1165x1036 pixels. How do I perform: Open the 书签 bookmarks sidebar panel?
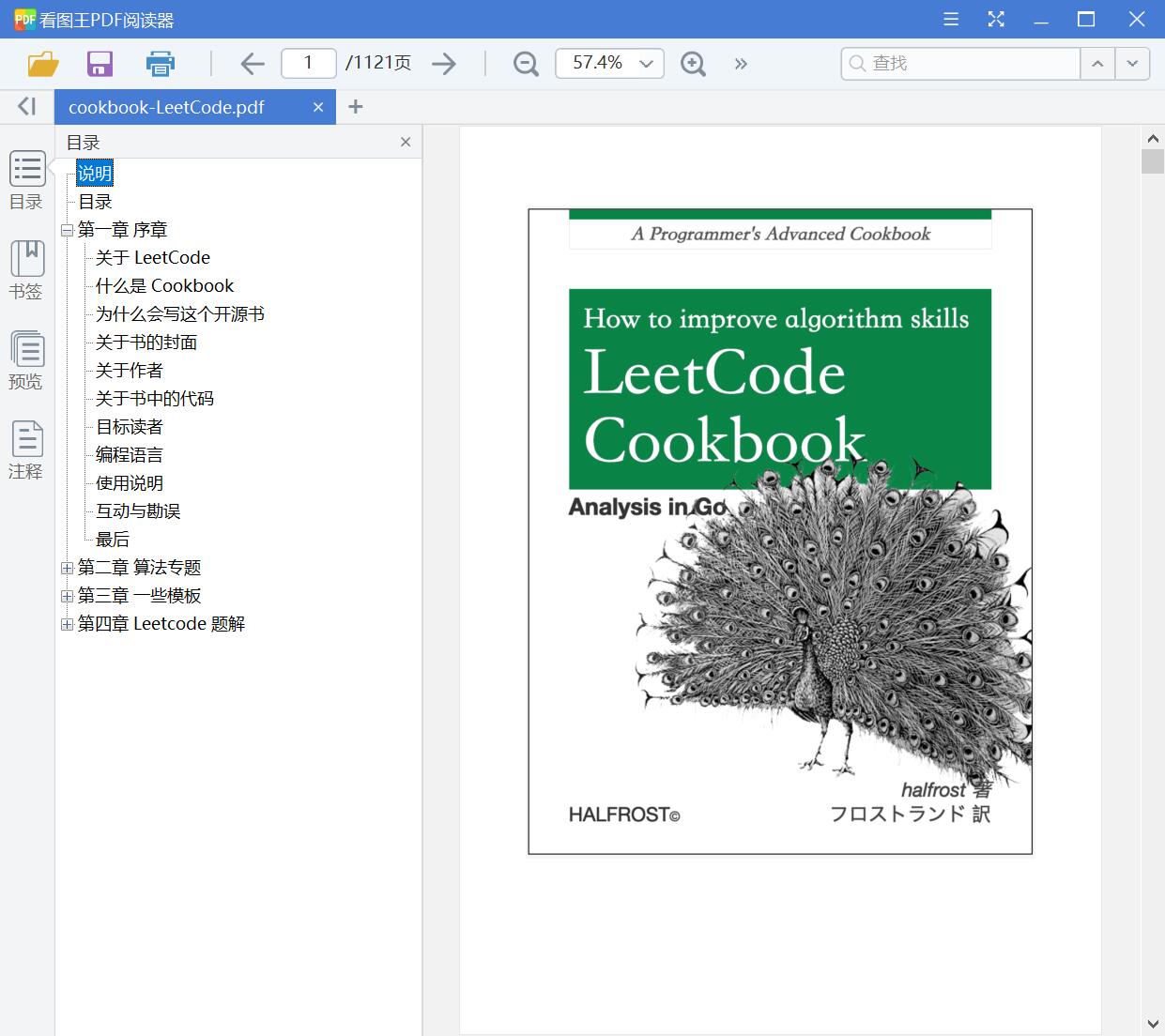[26, 270]
